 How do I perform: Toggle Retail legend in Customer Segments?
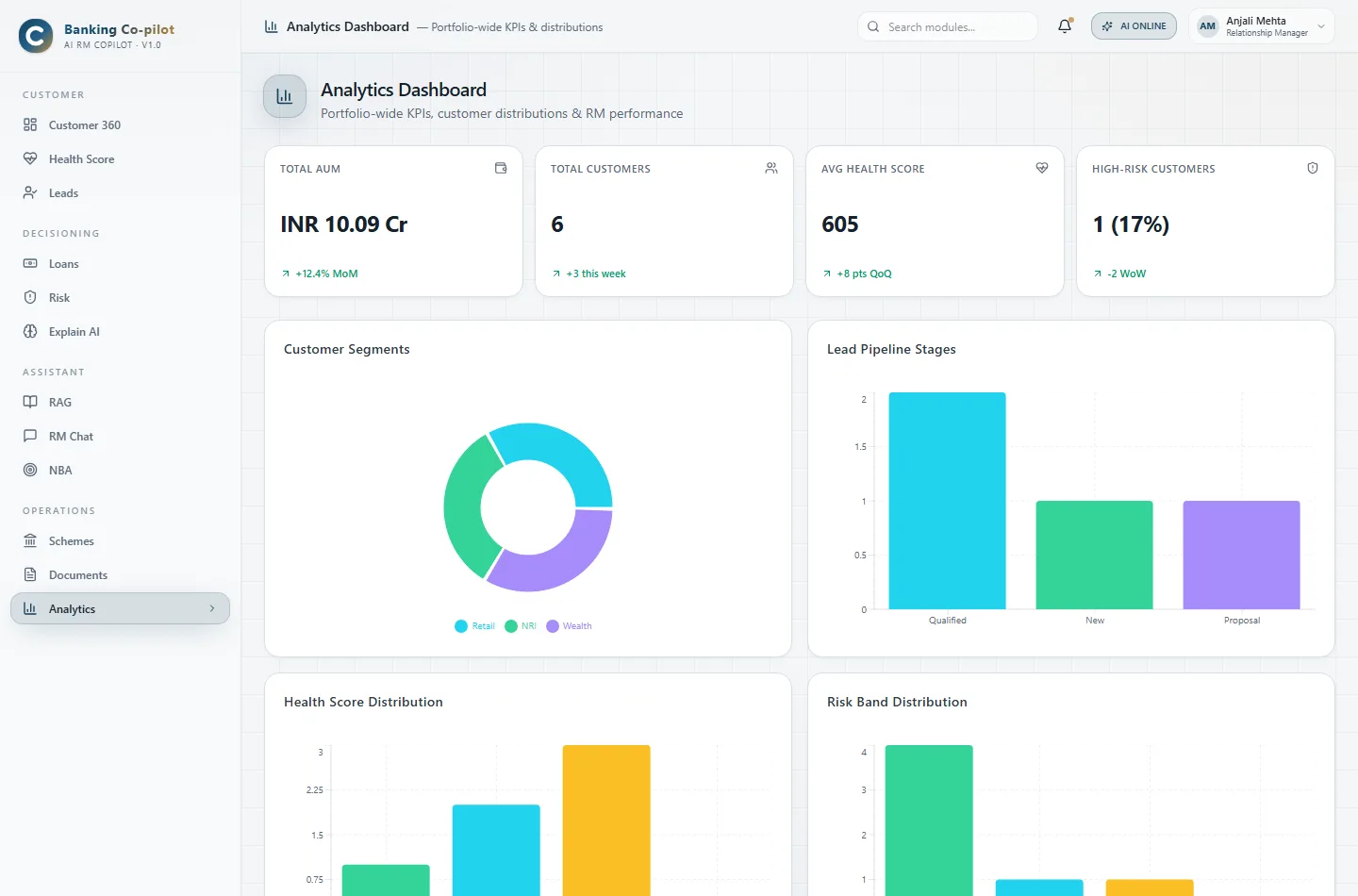[474, 626]
